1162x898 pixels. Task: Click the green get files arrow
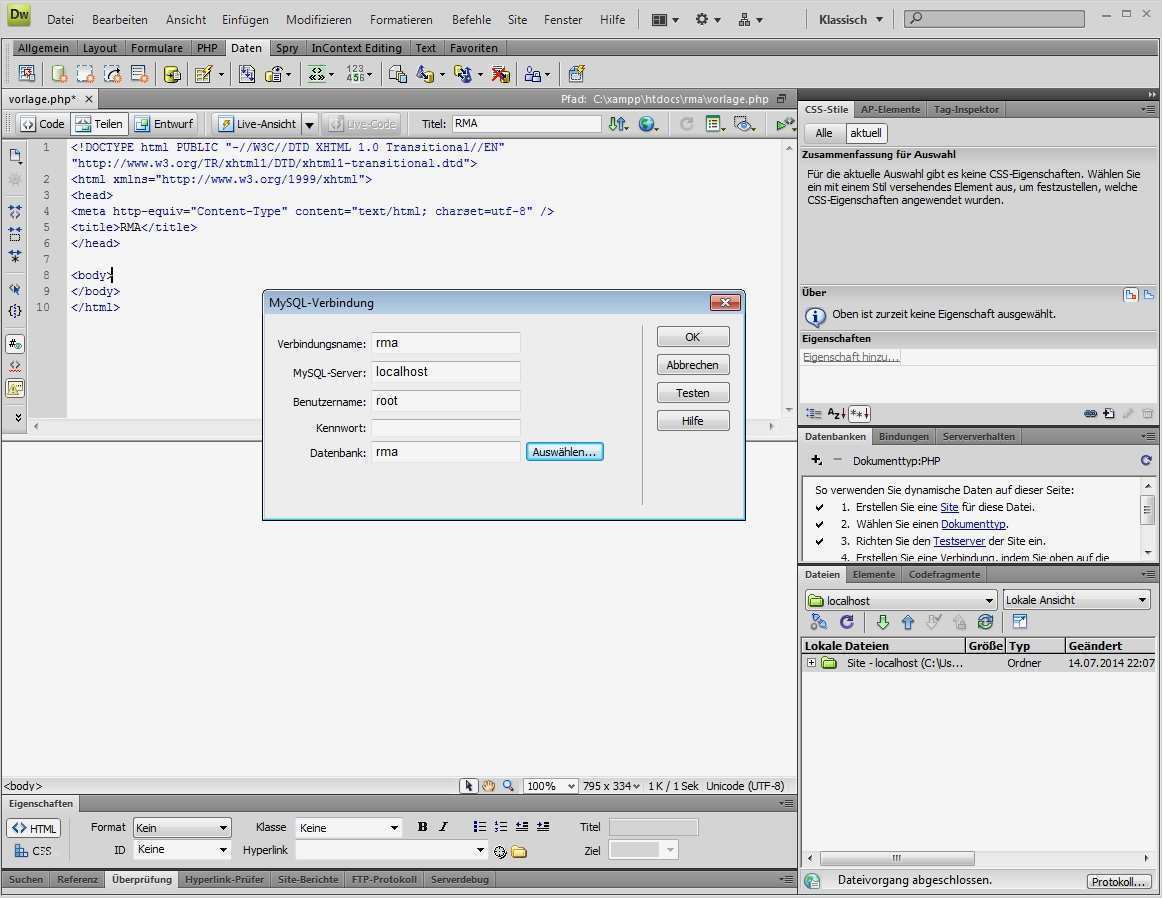click(x=882, y=622)
